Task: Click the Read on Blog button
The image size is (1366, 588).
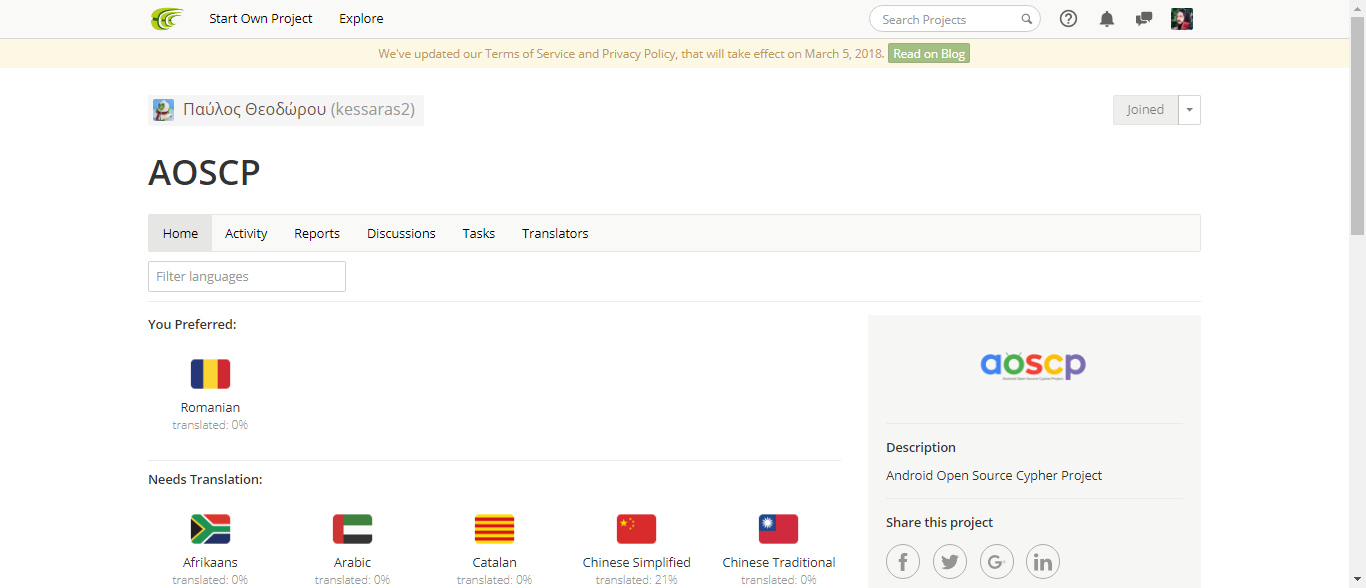Action: 929,54
